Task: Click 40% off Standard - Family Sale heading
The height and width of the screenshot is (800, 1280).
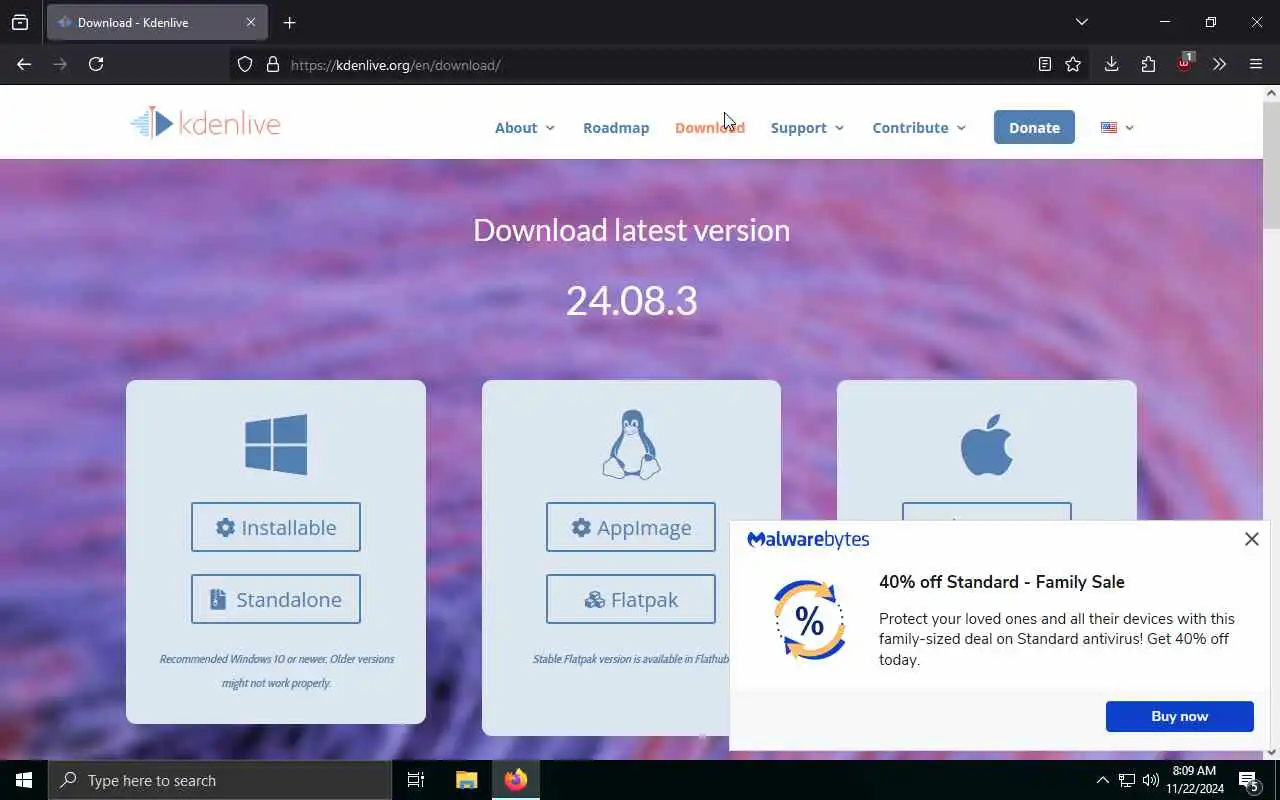Action: [1002, 582]
